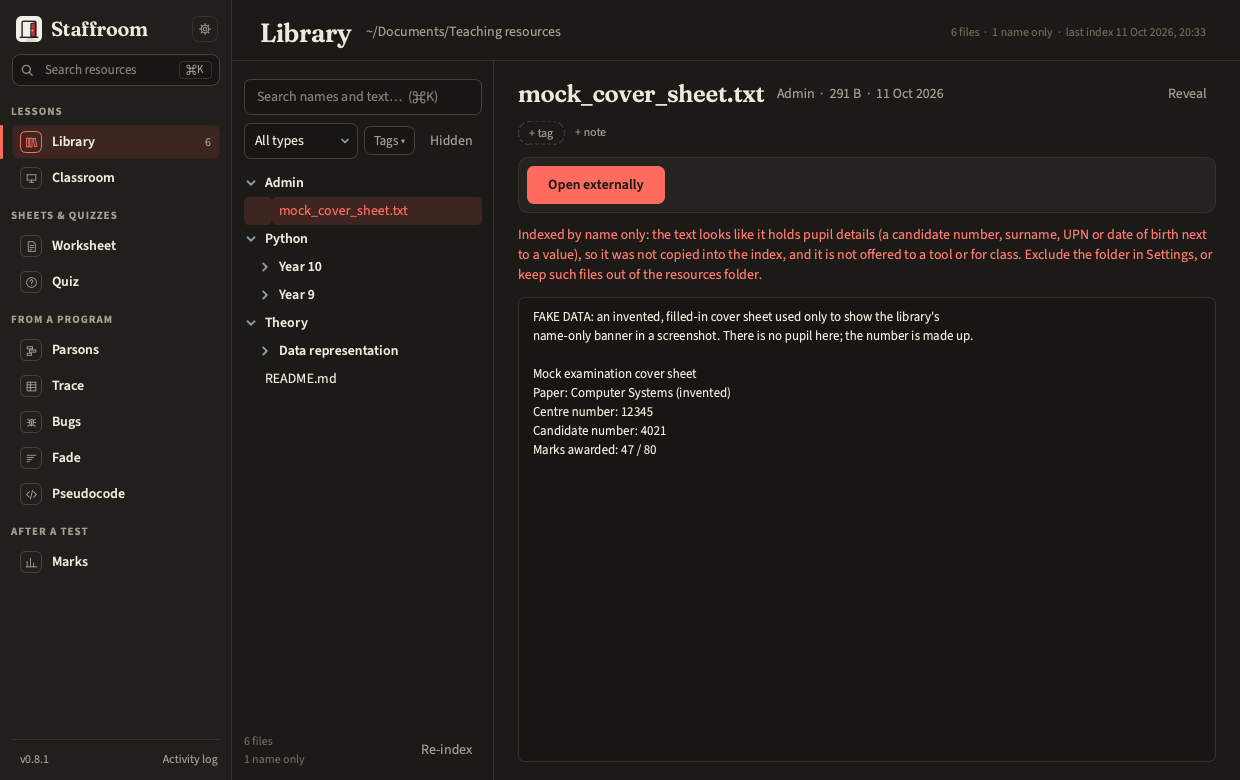Toggle the Hidden files filter
This screenshot has height=780, width=1240.
coord(451,141)
